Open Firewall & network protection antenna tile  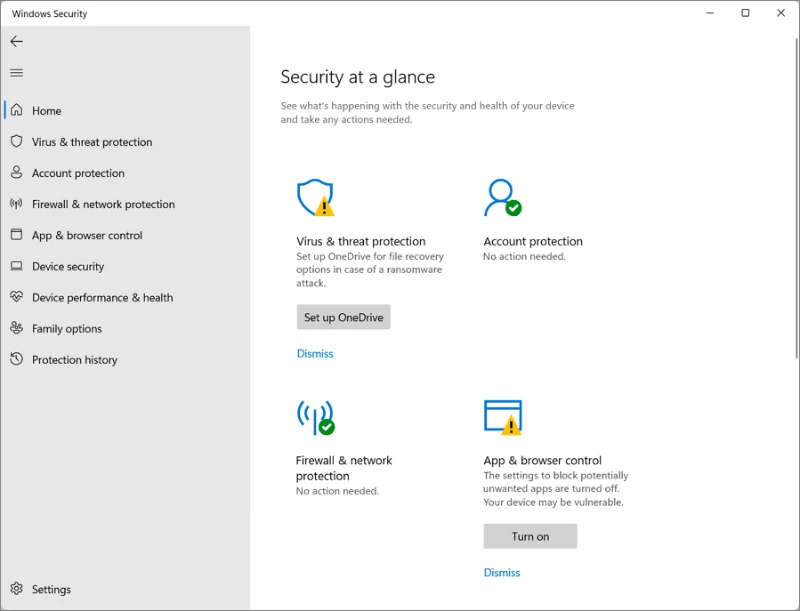click(316, 418)
